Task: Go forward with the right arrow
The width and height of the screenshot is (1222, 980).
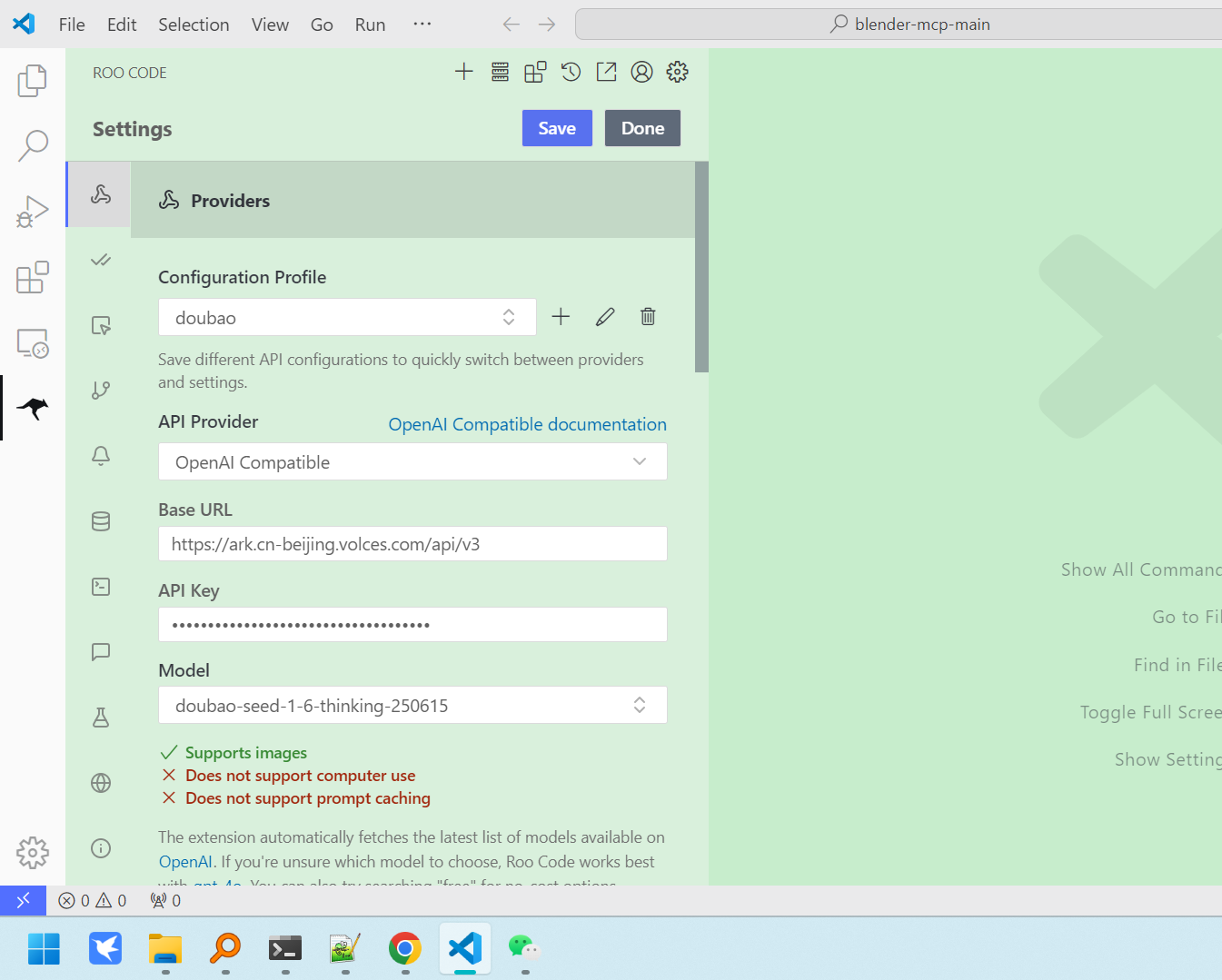Action: click(547, 25)
